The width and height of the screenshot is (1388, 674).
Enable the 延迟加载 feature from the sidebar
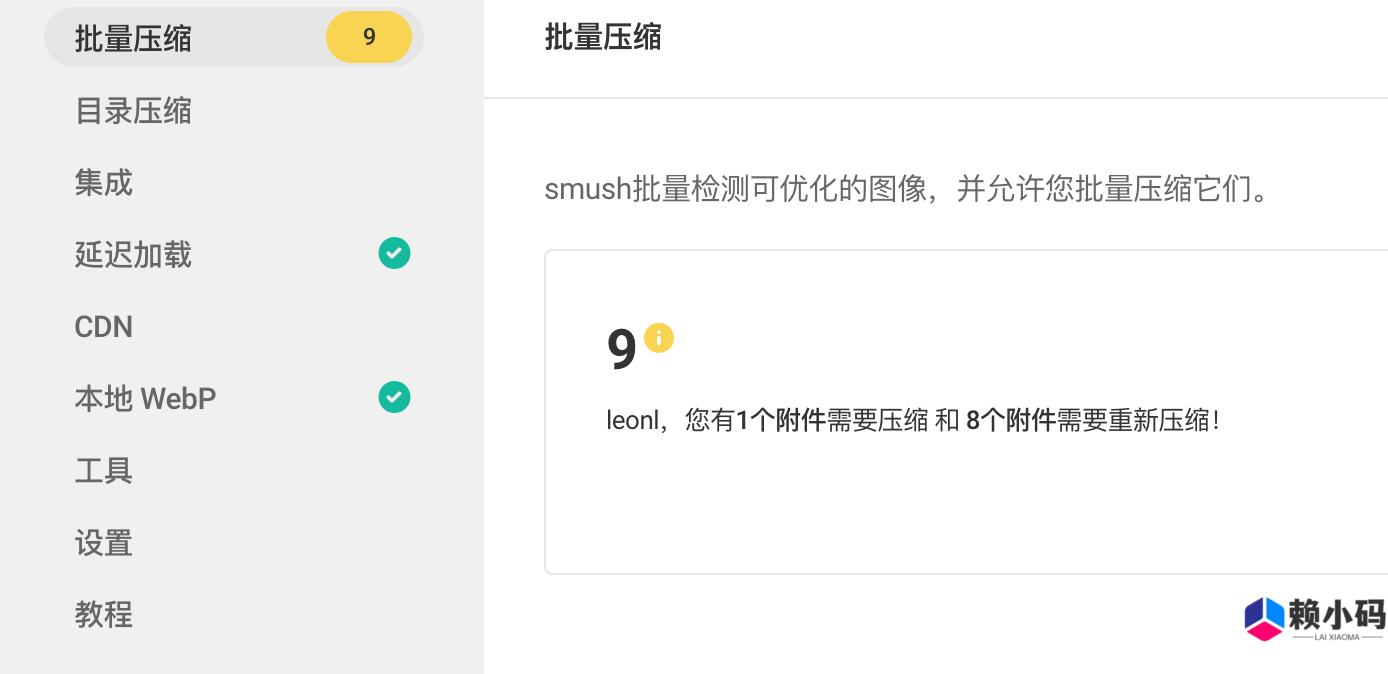pyautogui.click(x=131, y=255)
